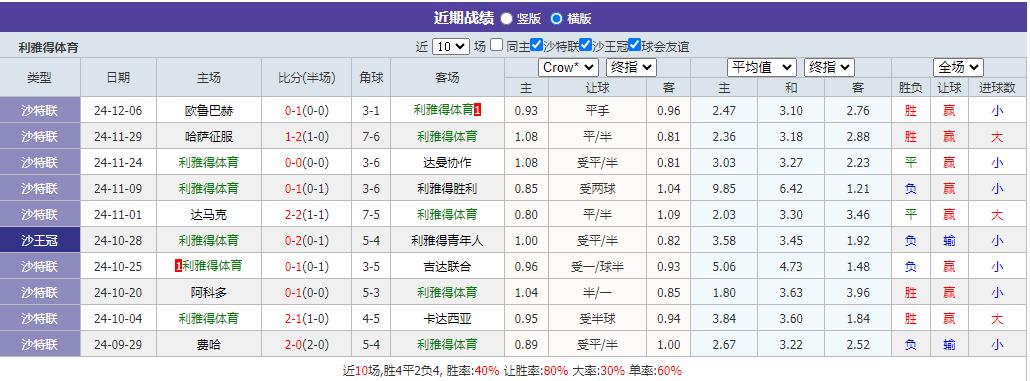This screenshot has width=1030, height=381.
Task: Click the 0-2(0-1) score on 24-10-28
Action: 307,241
